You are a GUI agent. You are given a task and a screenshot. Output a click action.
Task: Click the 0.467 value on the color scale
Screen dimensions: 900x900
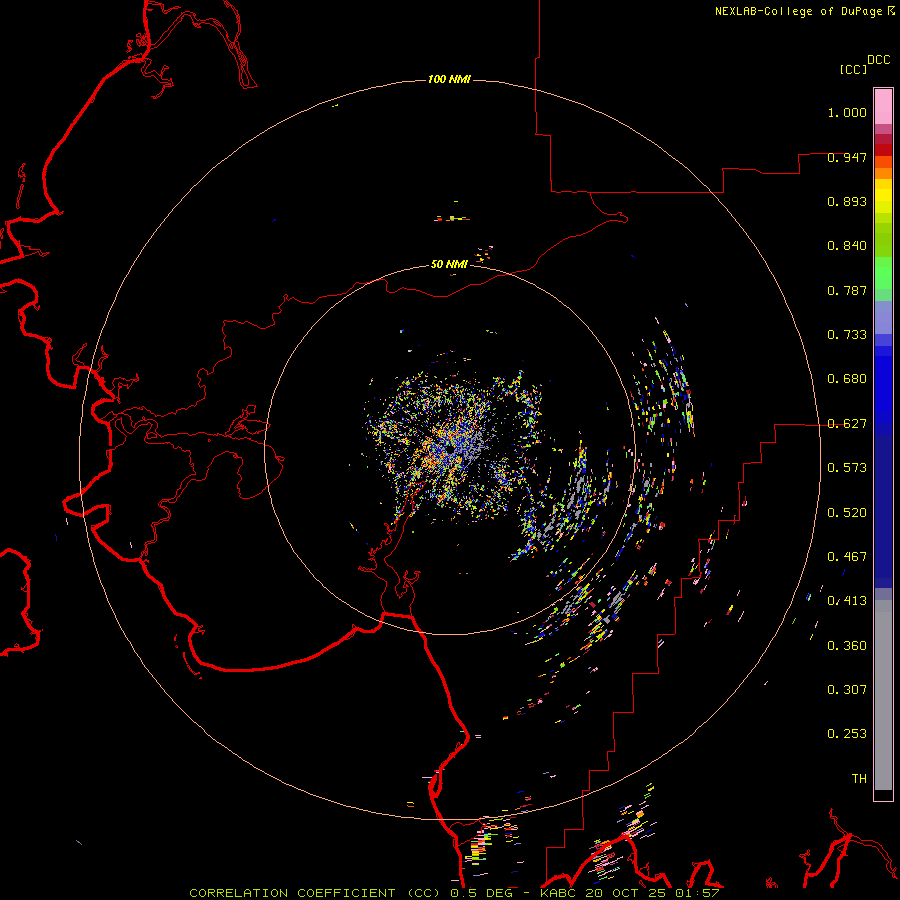pos(847,557)
